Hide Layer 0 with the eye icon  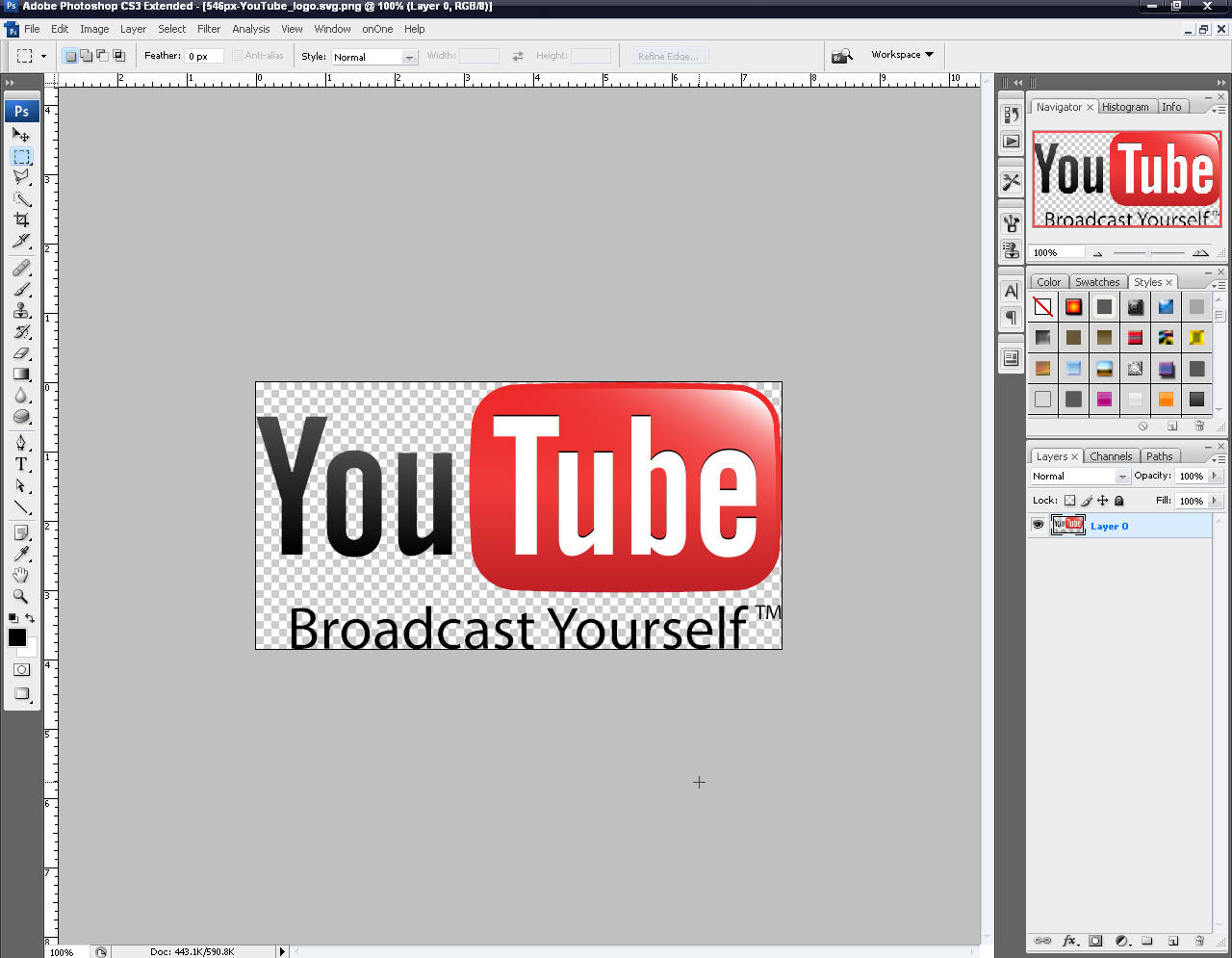pos(1038,525)
